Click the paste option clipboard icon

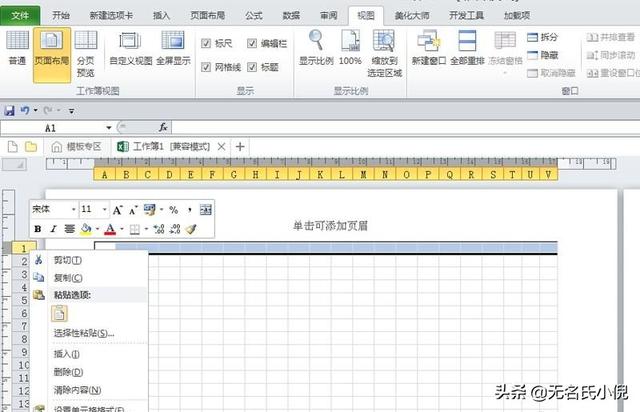(59, 313)
